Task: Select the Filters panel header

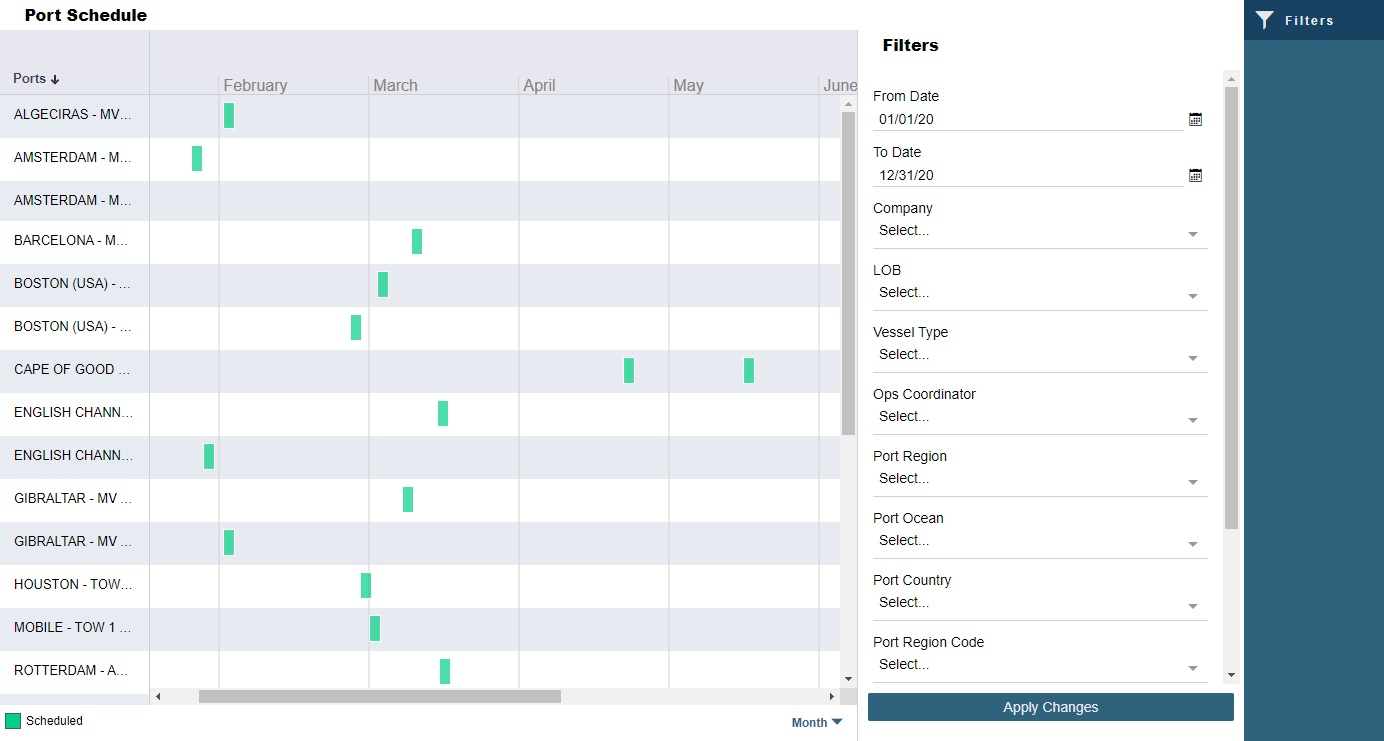Action: tap(909, 45)
